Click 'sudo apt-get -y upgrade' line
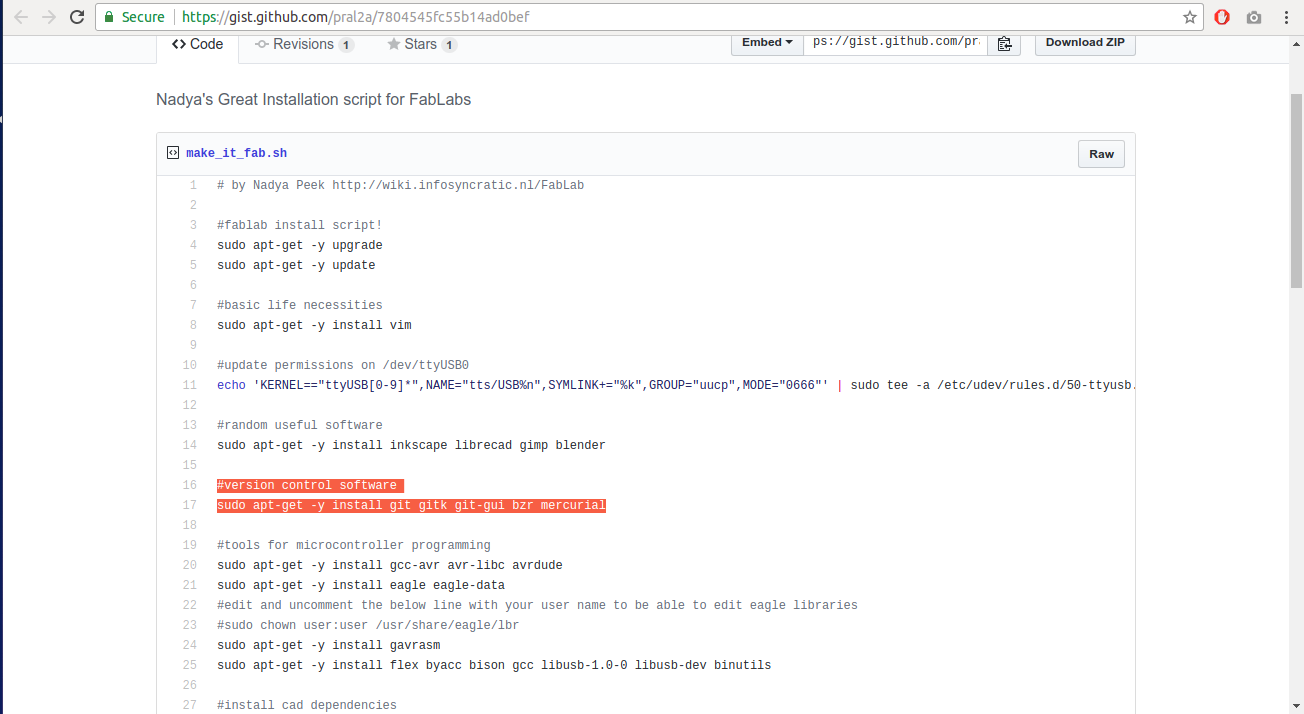 tap(299, 245)
